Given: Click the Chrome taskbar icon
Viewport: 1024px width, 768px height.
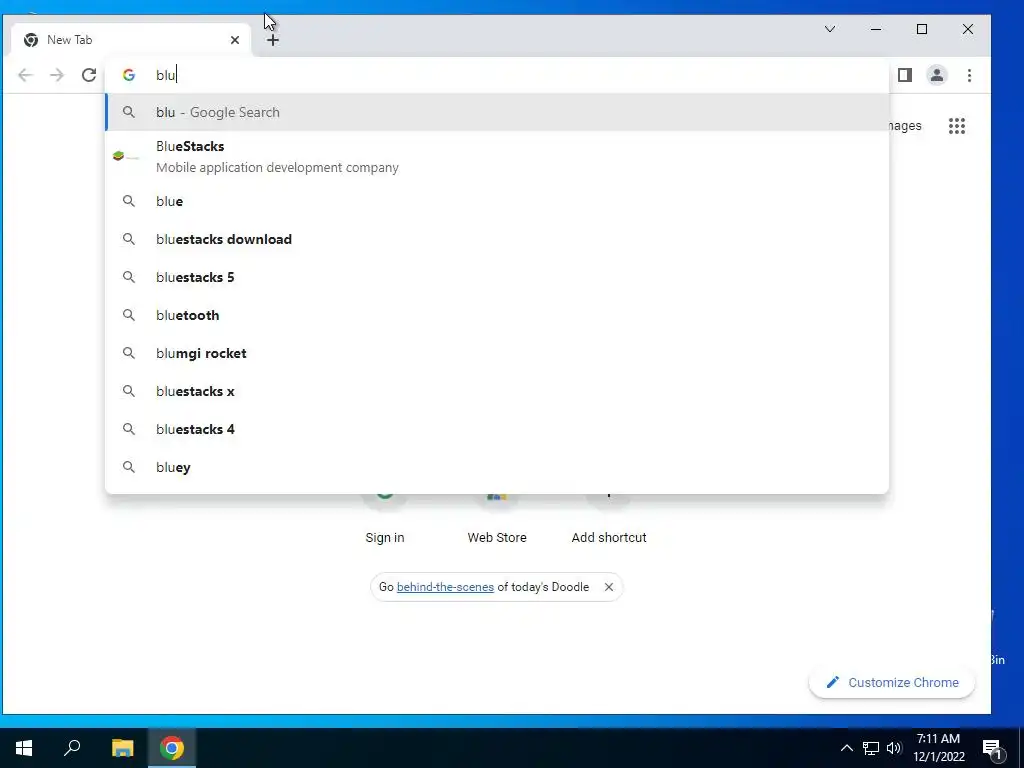Looking at the screenshot, I should coord(172,748).
